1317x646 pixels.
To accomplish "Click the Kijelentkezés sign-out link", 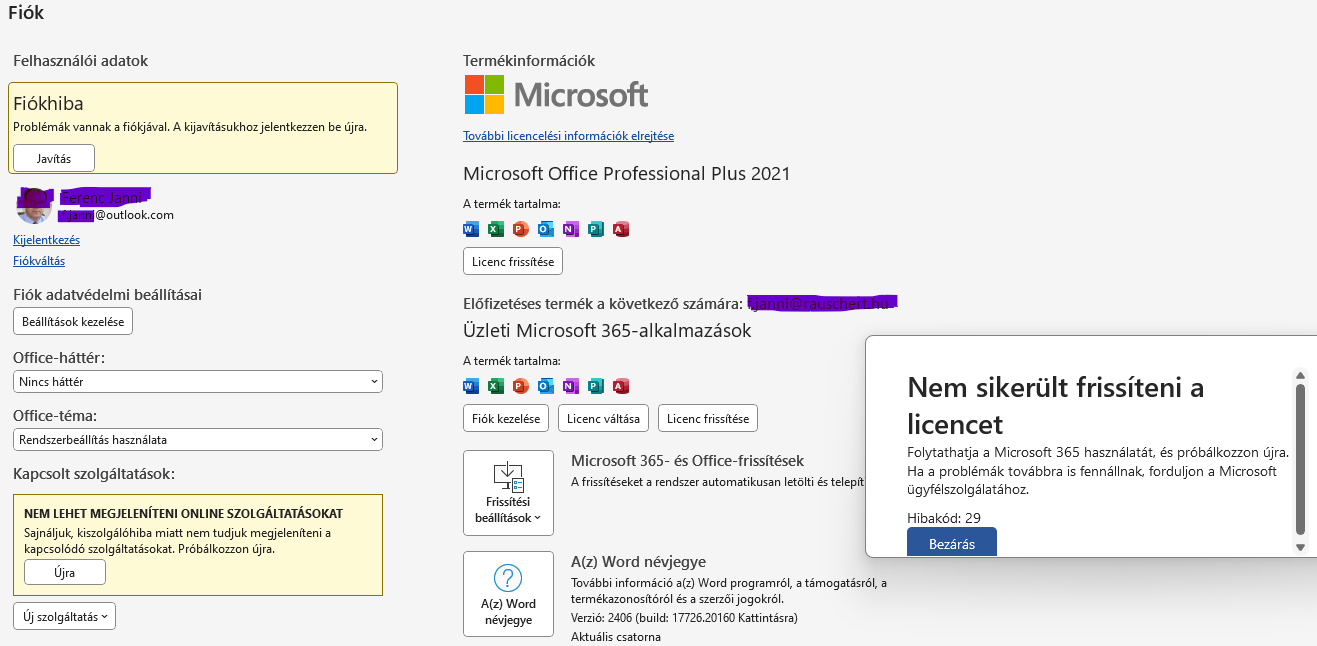I will (x=46, y=240).
